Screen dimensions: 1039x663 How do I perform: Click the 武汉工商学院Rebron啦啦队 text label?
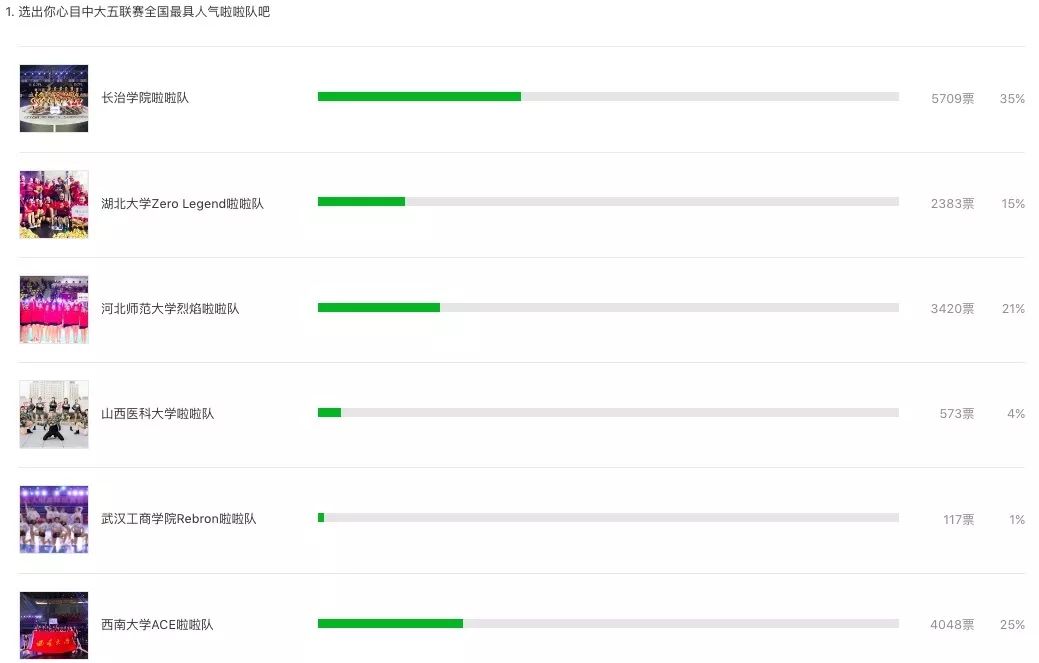point(178,519)
